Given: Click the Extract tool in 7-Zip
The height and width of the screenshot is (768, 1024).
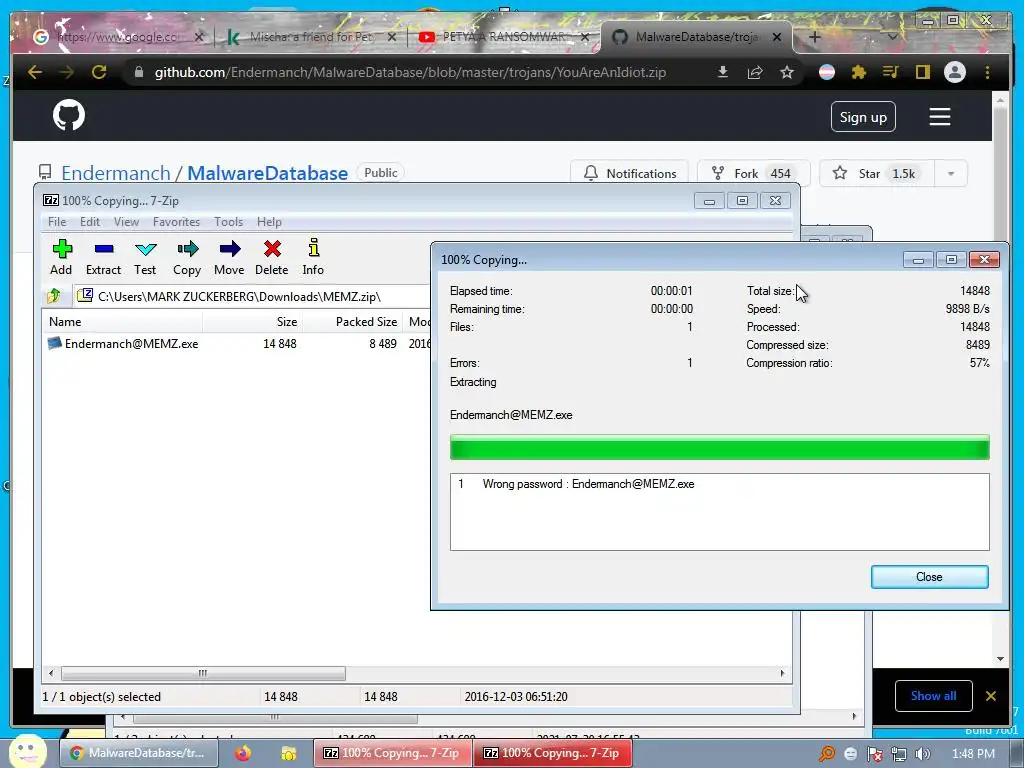Looking at the screenshot, I should [103, 257].
